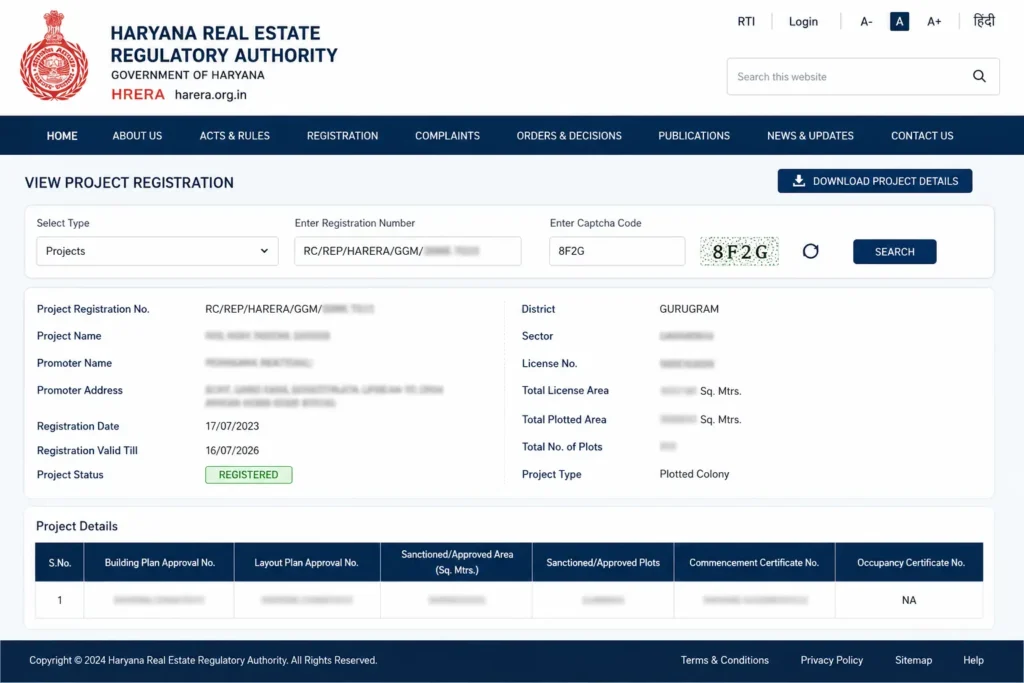Open the RTI link
The height and width of the screenshot is (683, 1024).
[746, 22]
